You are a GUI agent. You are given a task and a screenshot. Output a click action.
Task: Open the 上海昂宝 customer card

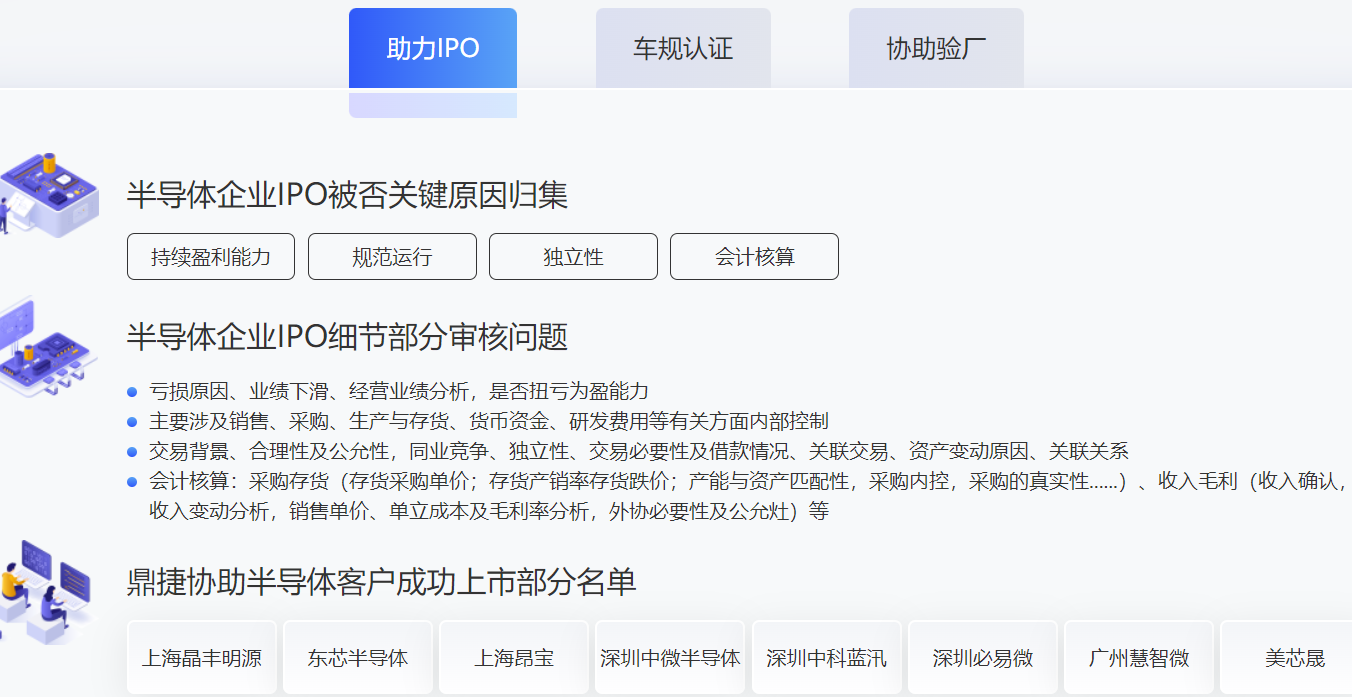tap(514, 658)
